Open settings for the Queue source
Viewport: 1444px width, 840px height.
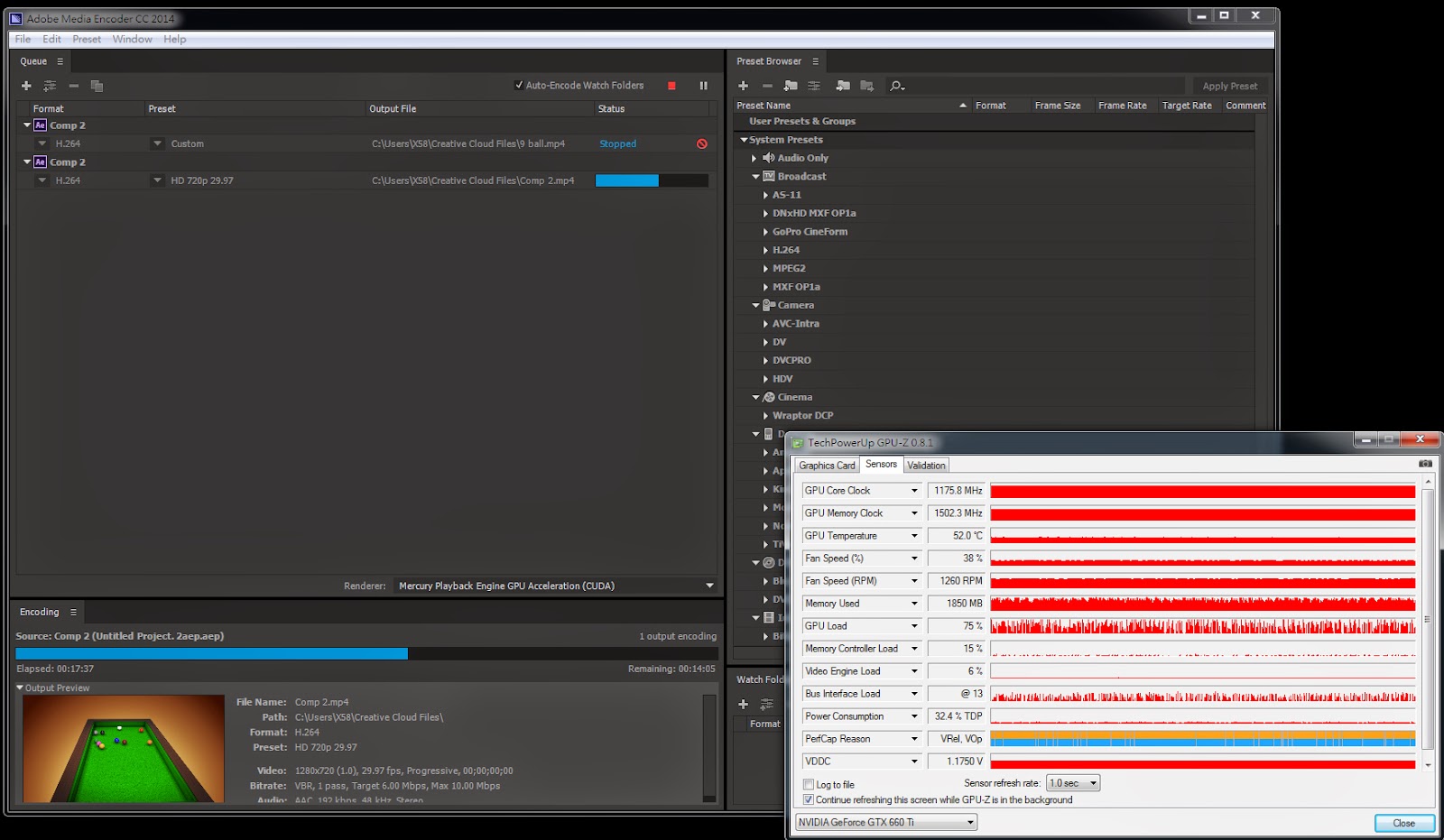[50, 86]
